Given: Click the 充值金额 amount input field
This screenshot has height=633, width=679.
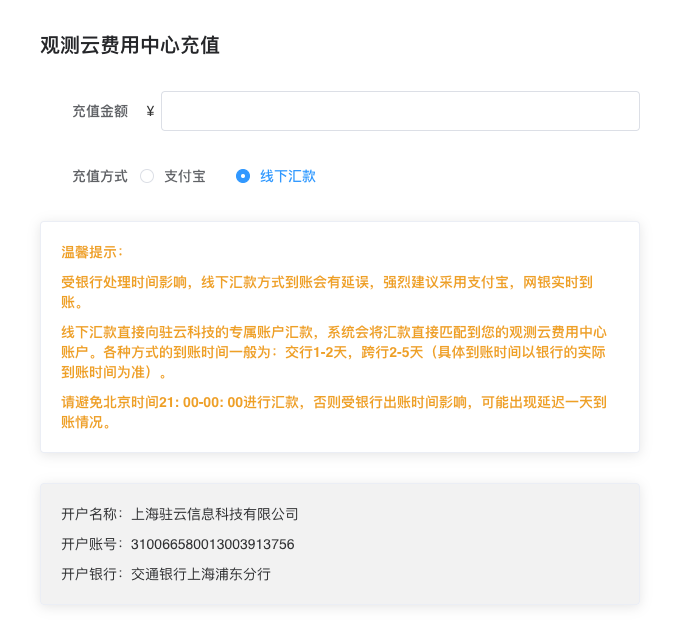Looking at the screenshot, I should [400, 111].
